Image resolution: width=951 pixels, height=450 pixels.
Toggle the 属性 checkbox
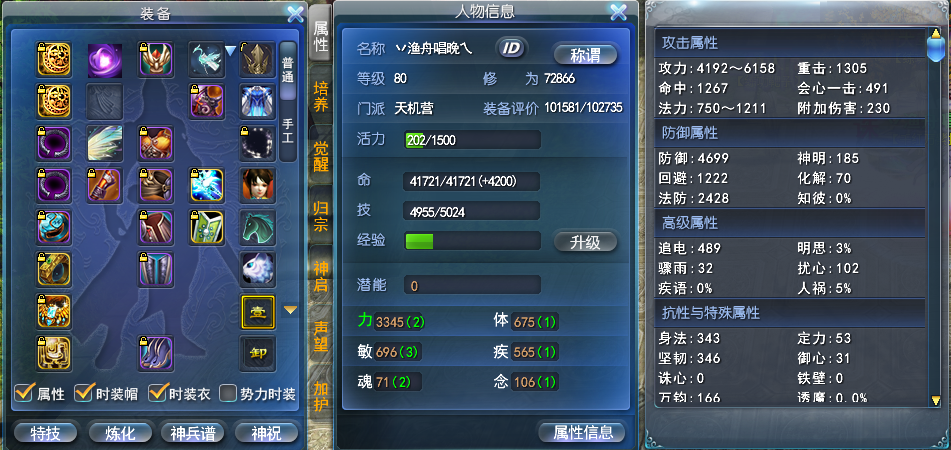point(24,393)
